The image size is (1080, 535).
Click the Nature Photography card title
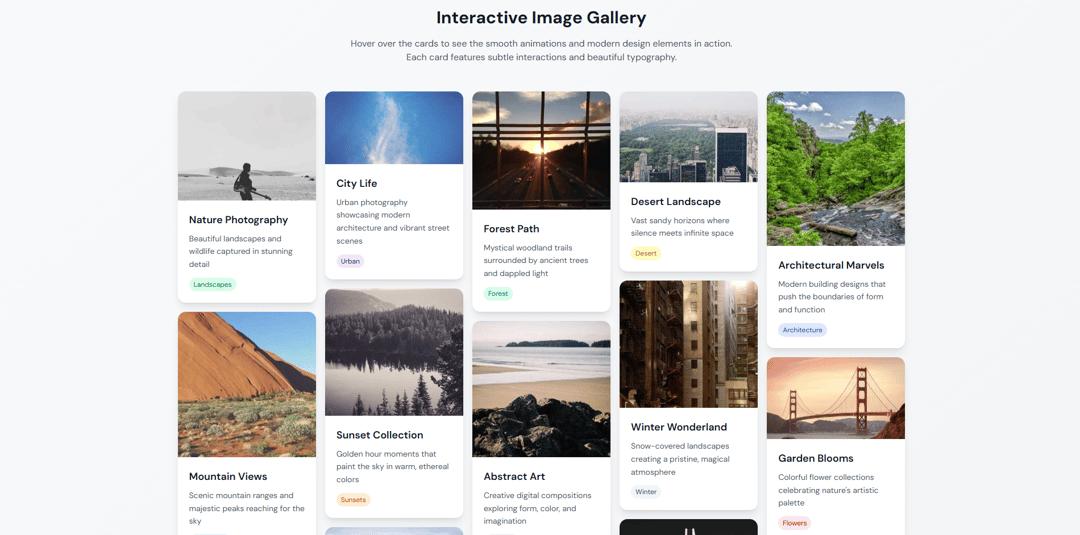238,220
